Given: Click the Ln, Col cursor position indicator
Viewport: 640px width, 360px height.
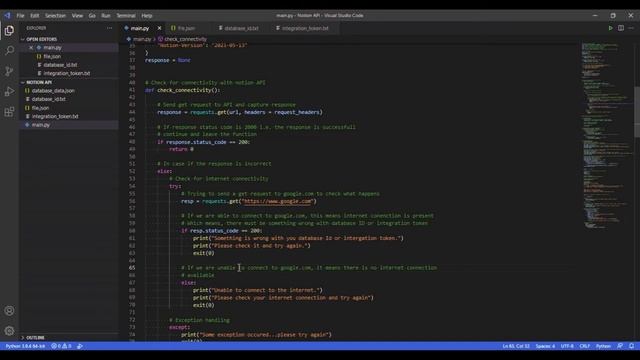Looking at the screenshot, I should click(x=516, y=346).
